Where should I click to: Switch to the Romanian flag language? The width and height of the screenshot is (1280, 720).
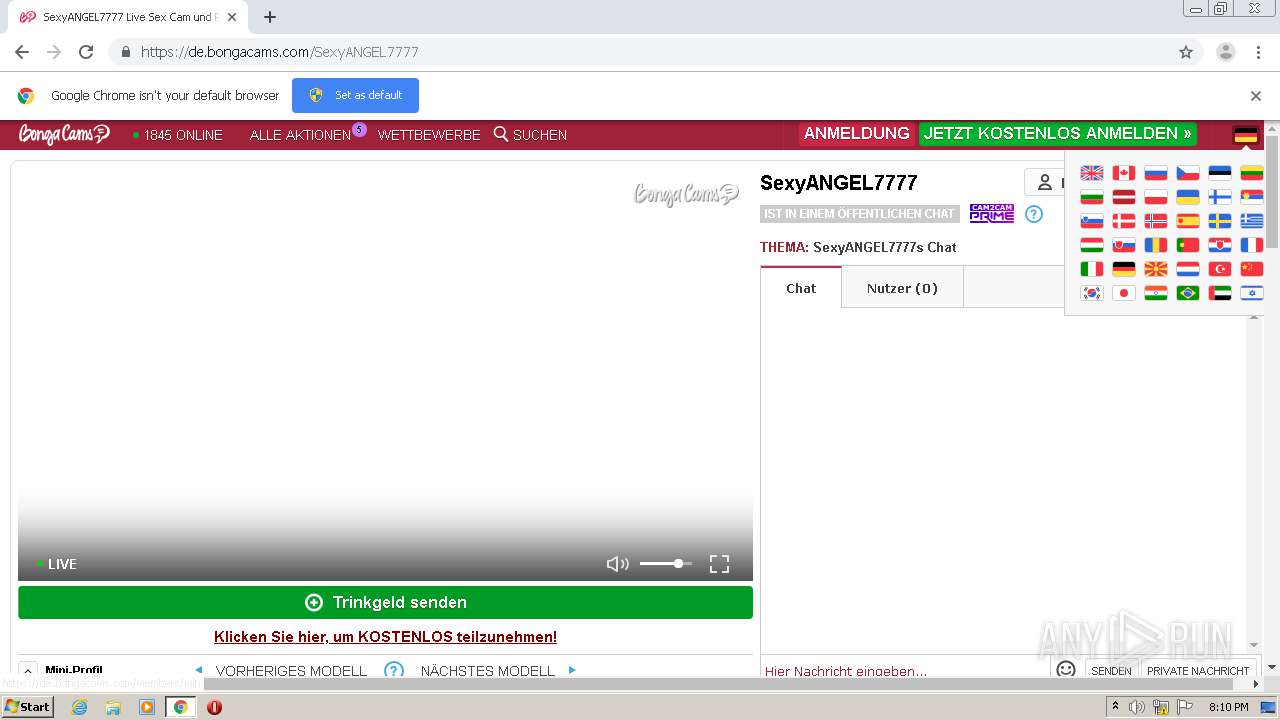[x=1156, y=245]
